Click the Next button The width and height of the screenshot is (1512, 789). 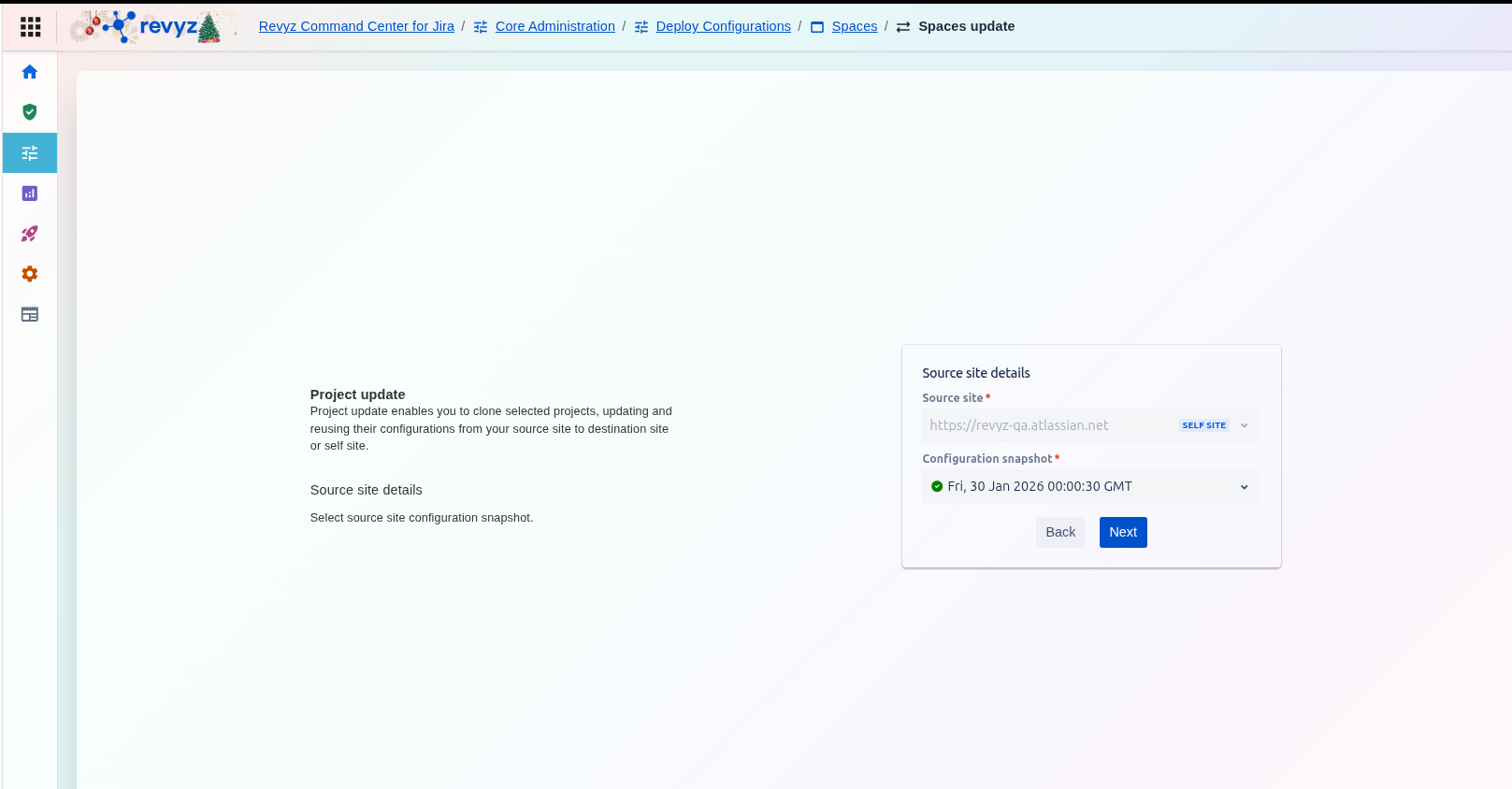click(x=1122, y=532)
